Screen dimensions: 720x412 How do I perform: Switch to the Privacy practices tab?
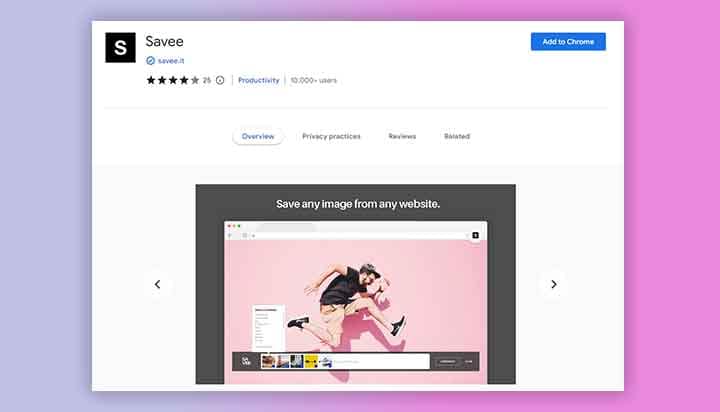pos(331,136)
